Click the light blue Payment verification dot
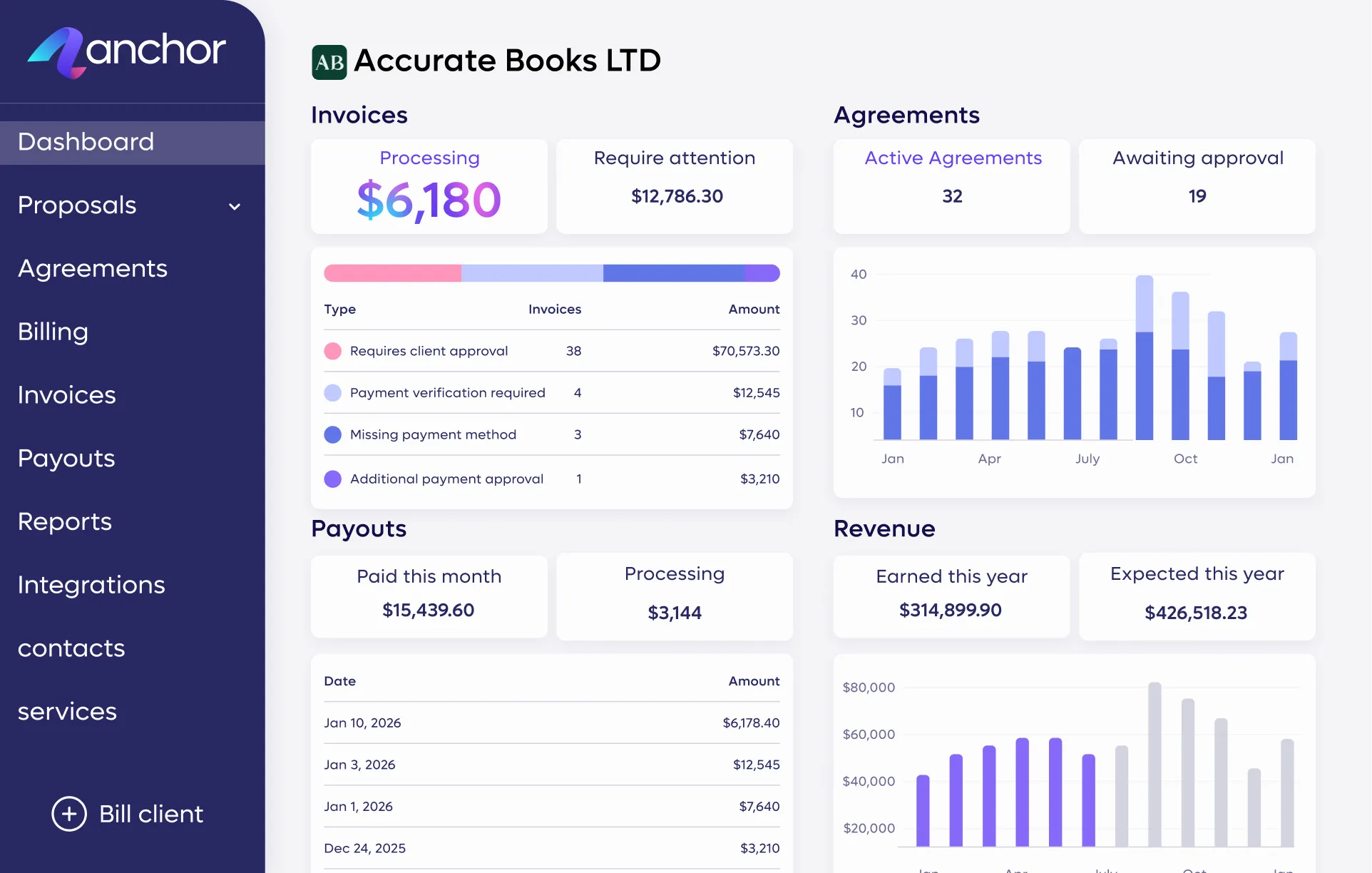The height and width of the screenshot is (873, 1372). pyautogui.click(x=332, y=393)
